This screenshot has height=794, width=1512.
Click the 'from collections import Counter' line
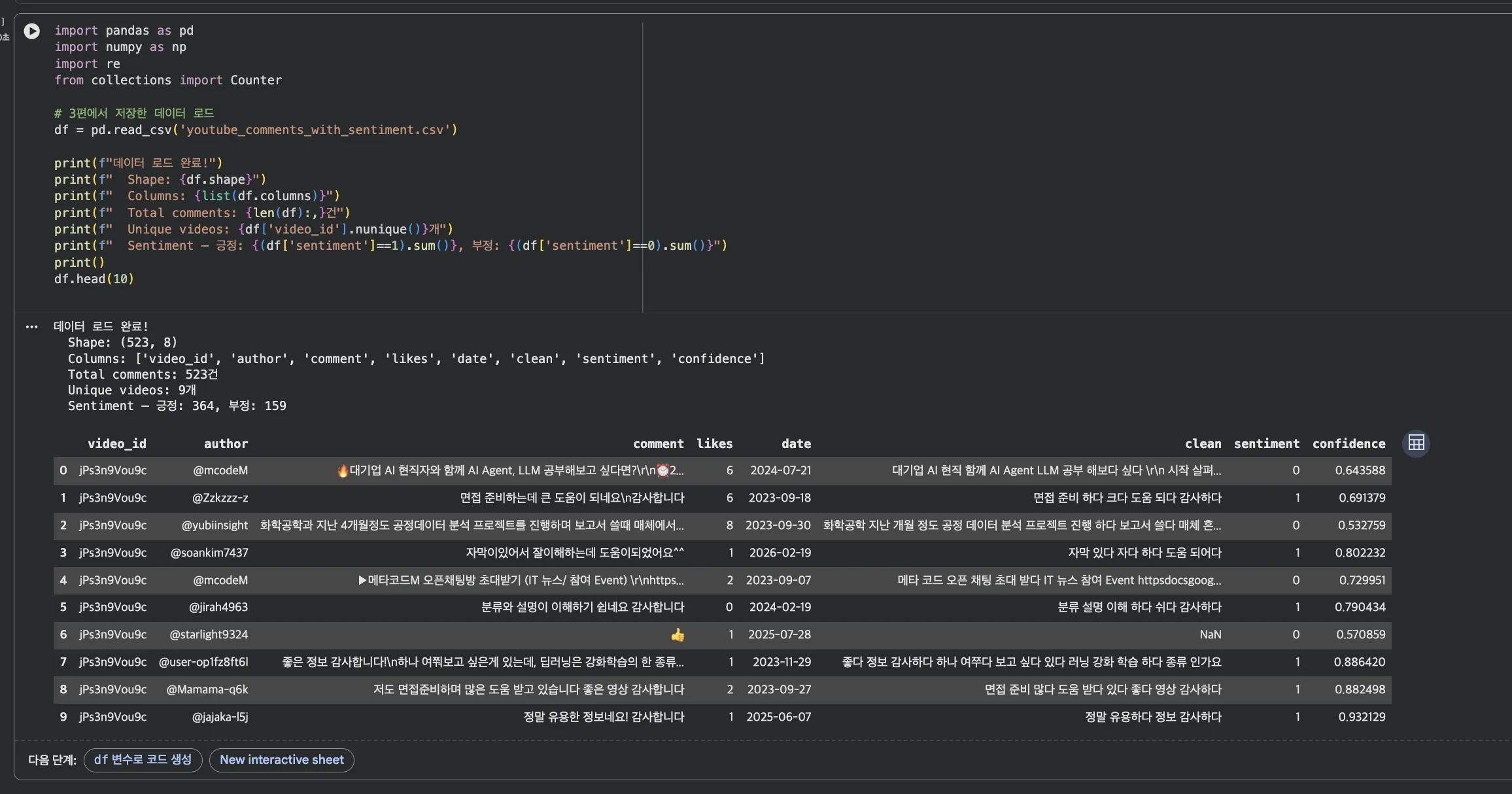(x=168, y=80)
